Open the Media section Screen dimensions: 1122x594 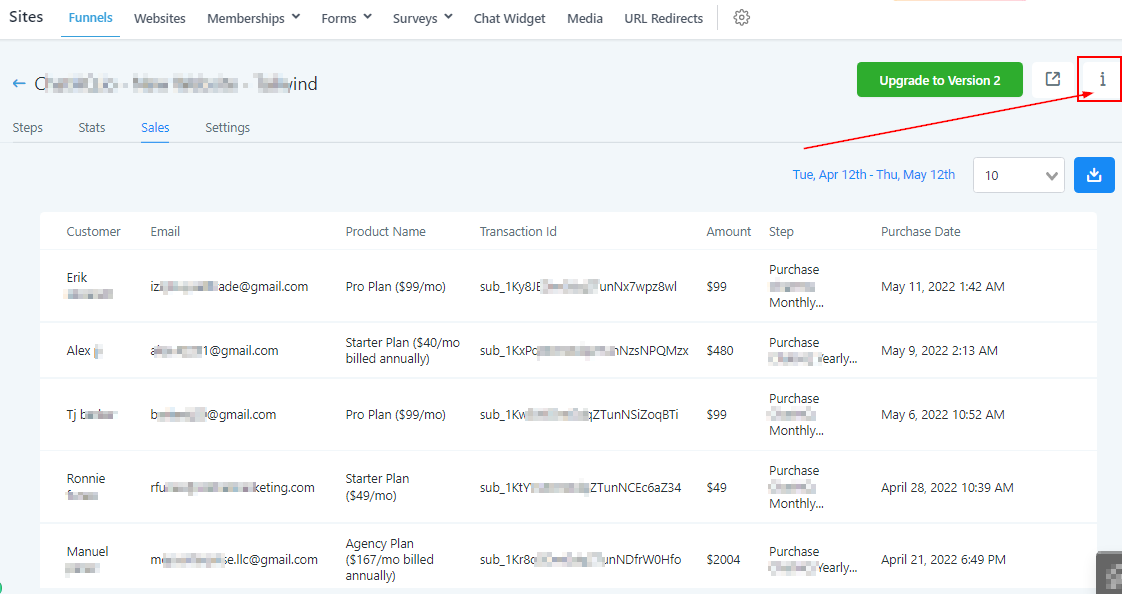(584, 18)
